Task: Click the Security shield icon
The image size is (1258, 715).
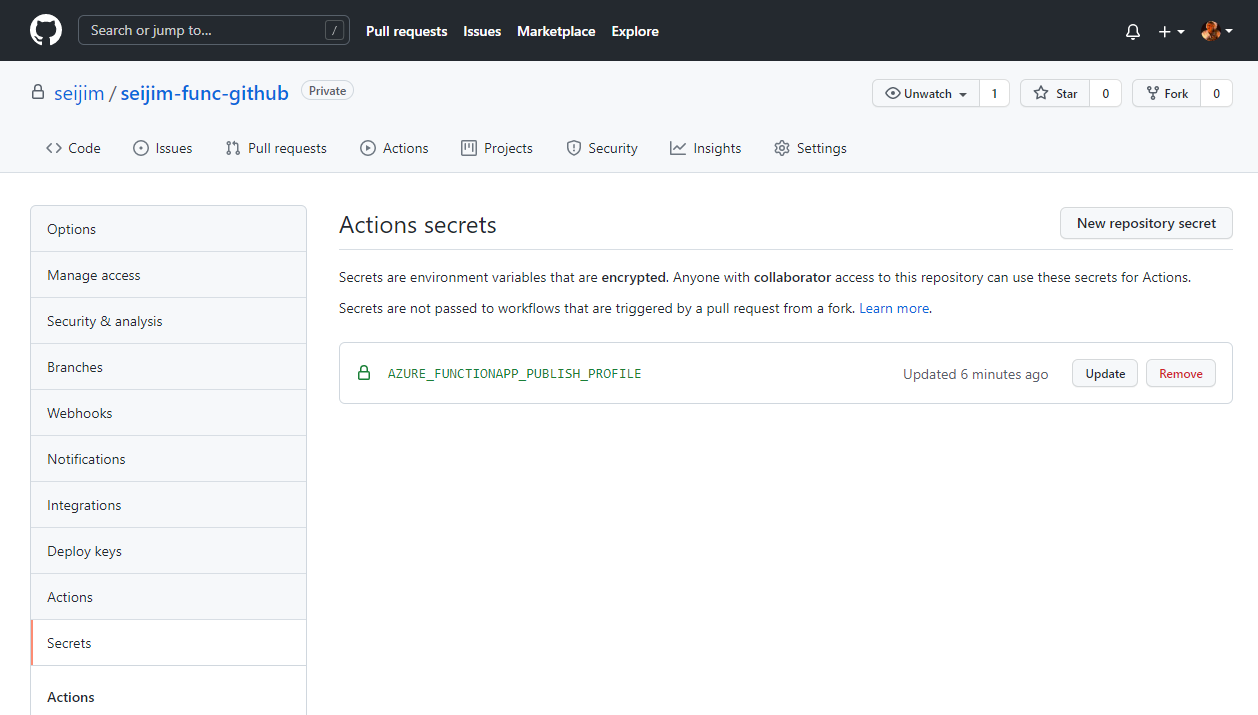Action: coord(572,147)
